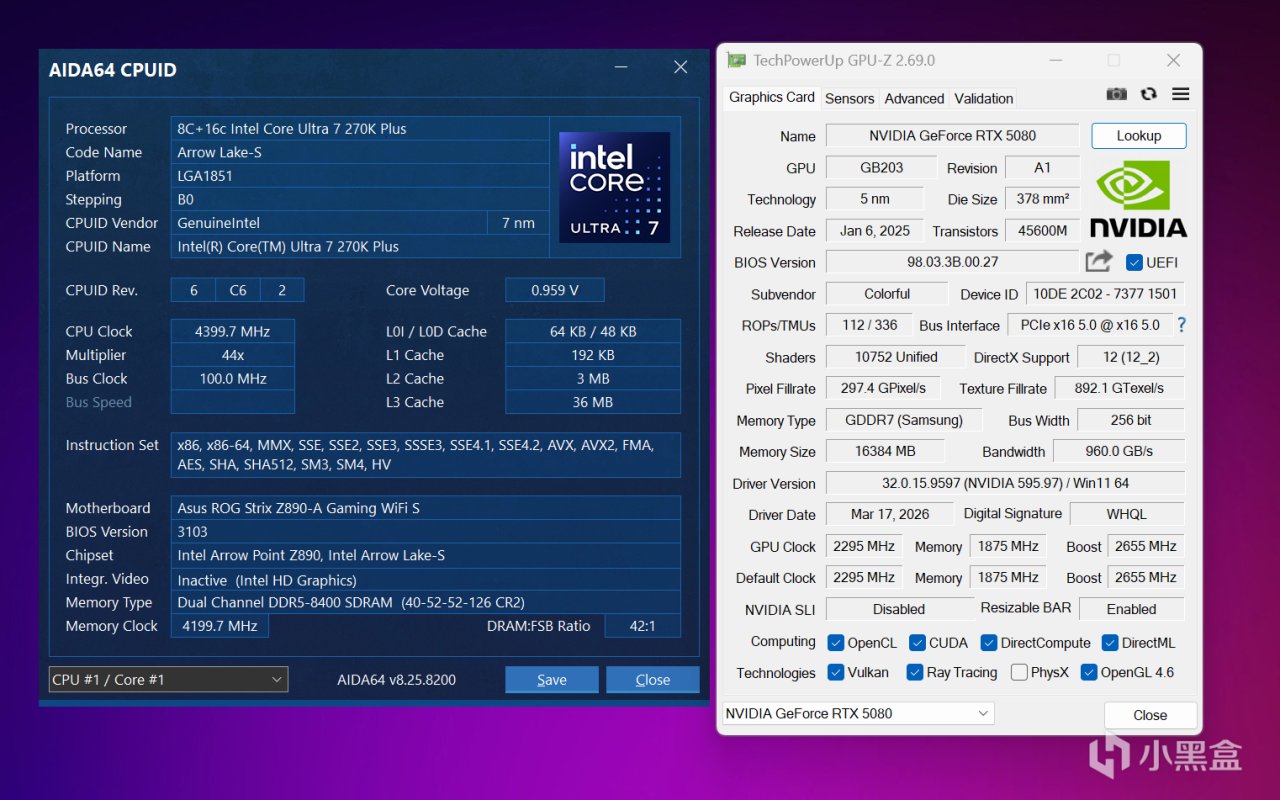Toggle the CUDA checkbox
The image size is (1280, 800).
[917, 643]
